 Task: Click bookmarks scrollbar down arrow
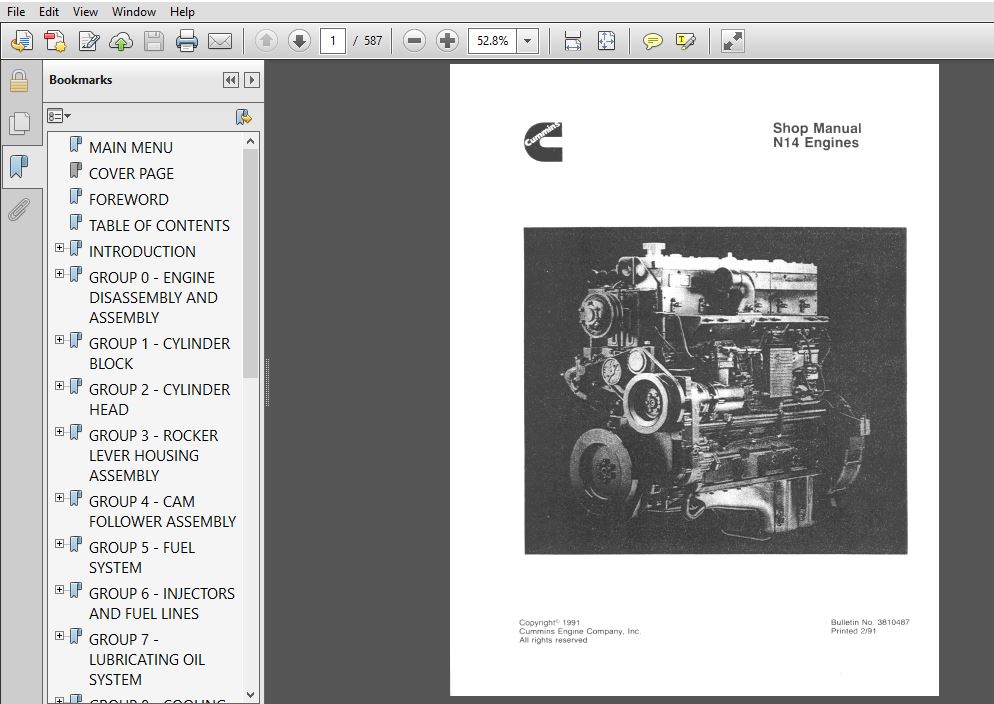(250, 694)
